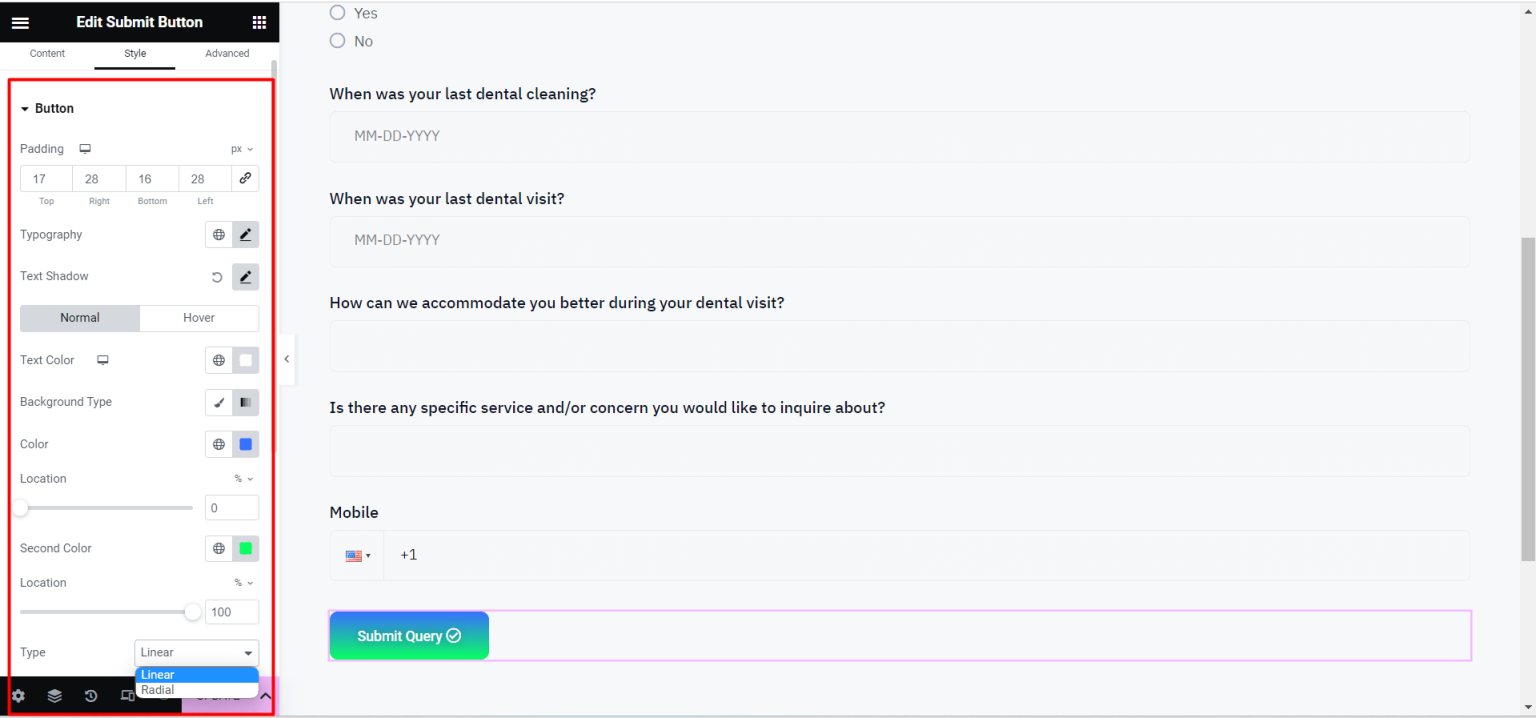Open the Navigator layers icon

tap(55, 696)
